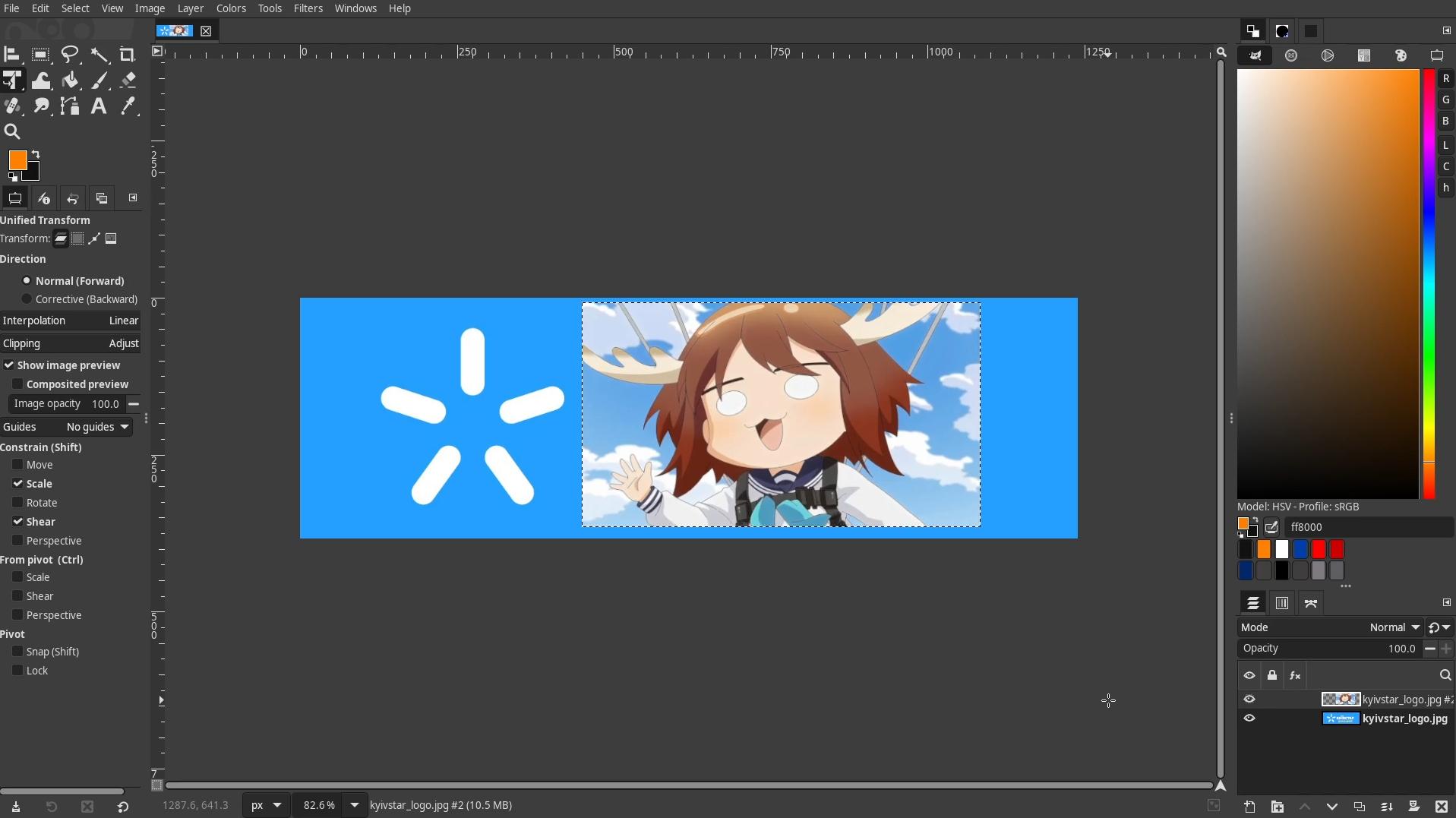
Task: Select the Unified Transform tool icon
Action: click(12, 81)
